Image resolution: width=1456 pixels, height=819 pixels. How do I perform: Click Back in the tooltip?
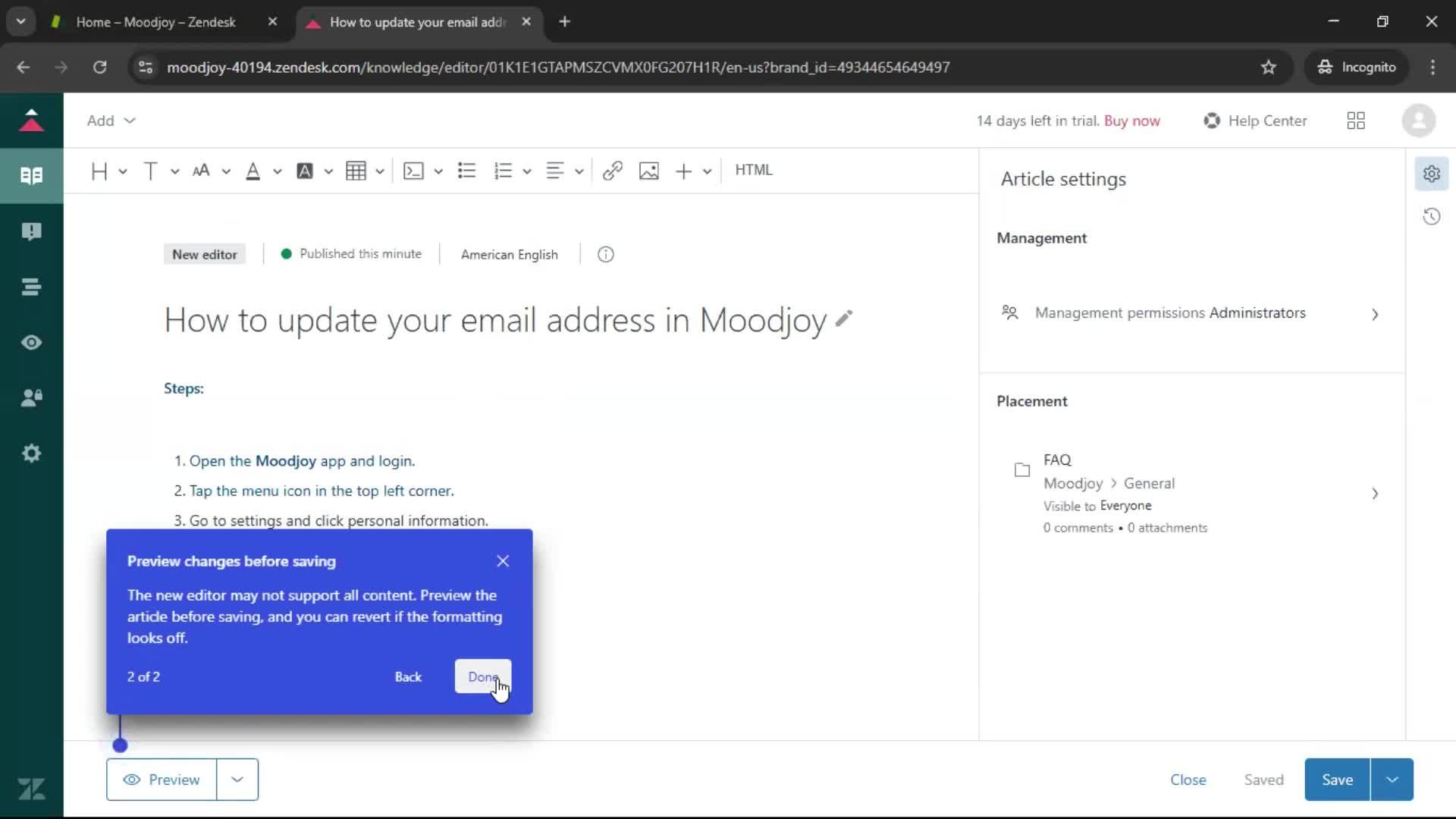pyautogui.click(x=408, y=676)
